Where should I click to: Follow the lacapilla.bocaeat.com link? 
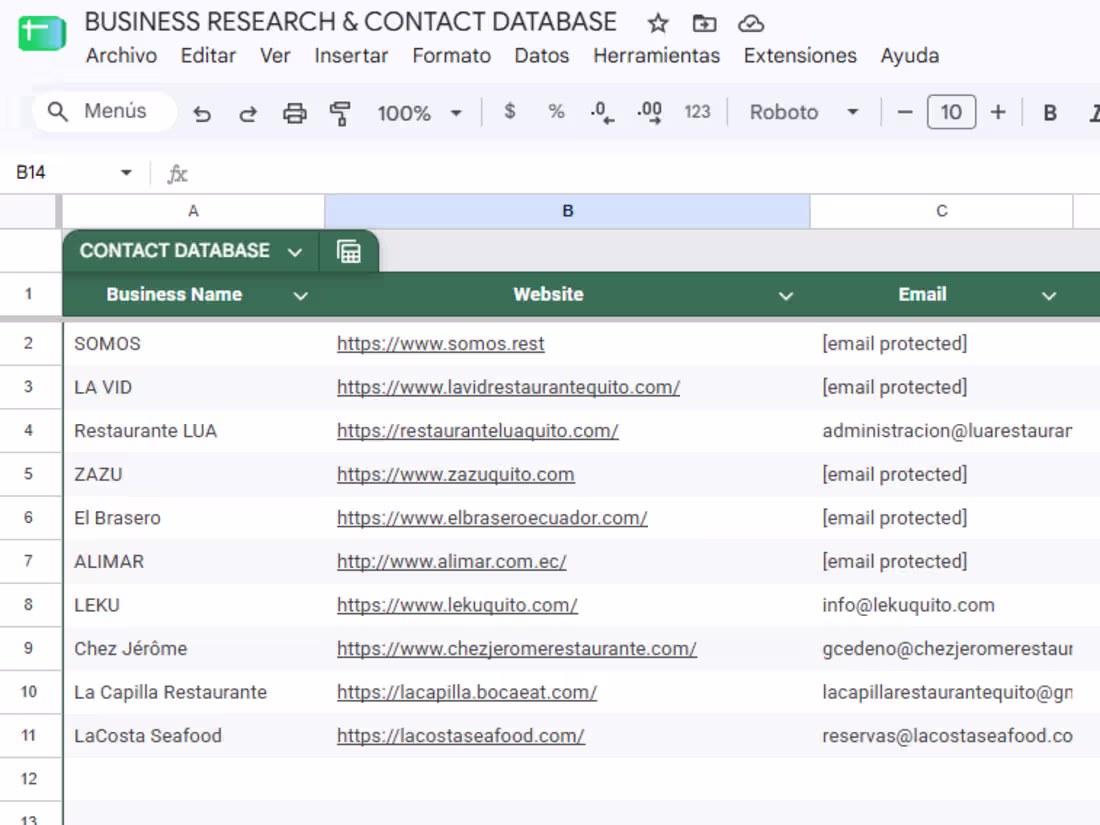(467, 692)
